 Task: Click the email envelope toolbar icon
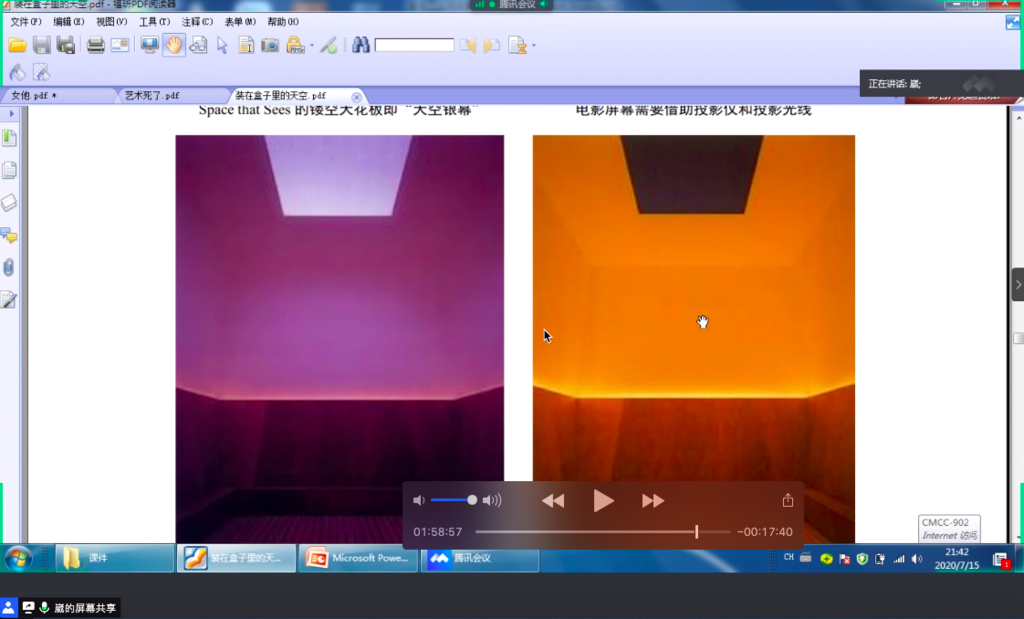click(120, 45)
